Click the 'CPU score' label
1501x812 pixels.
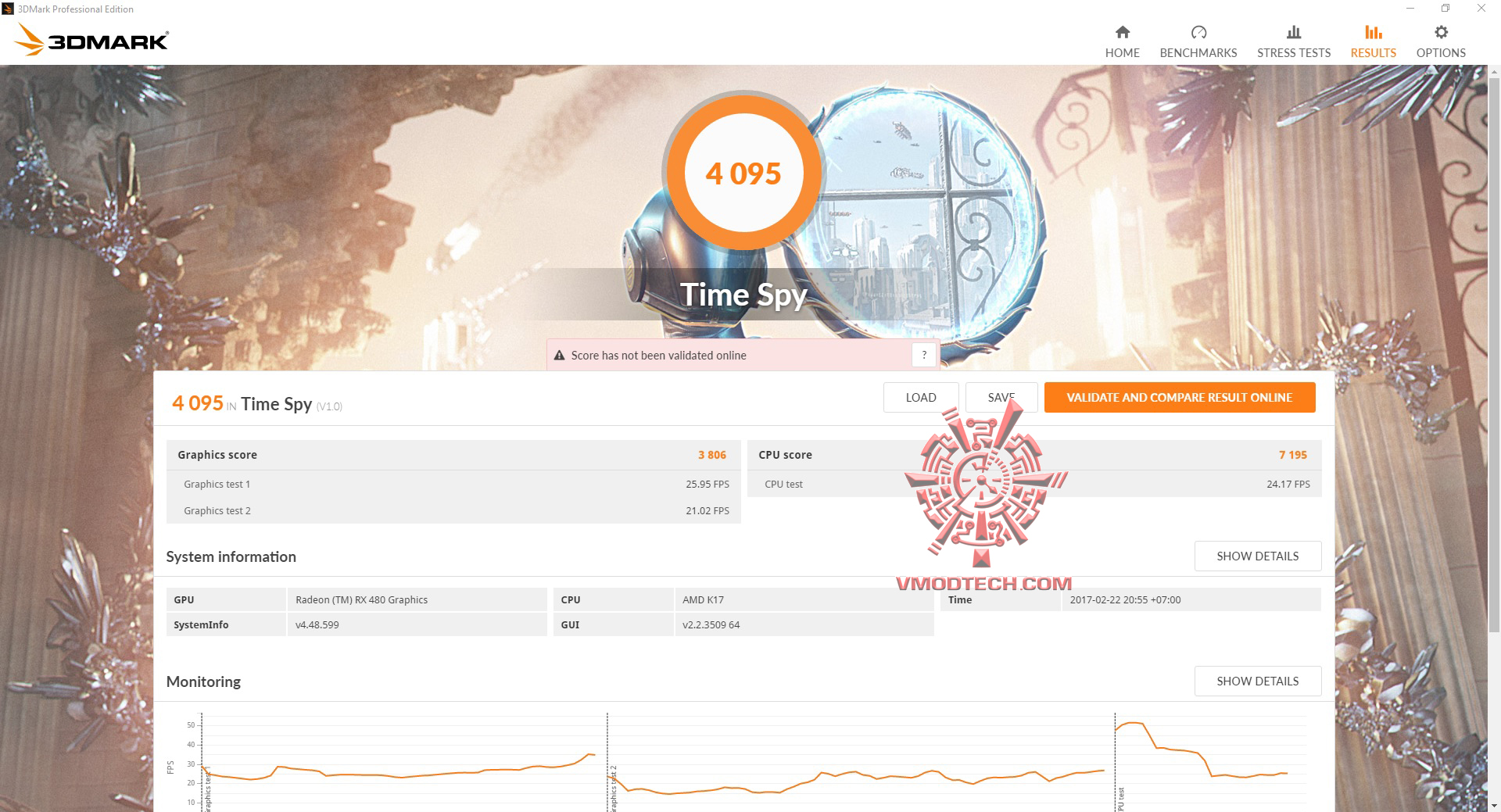click(785, 455)
